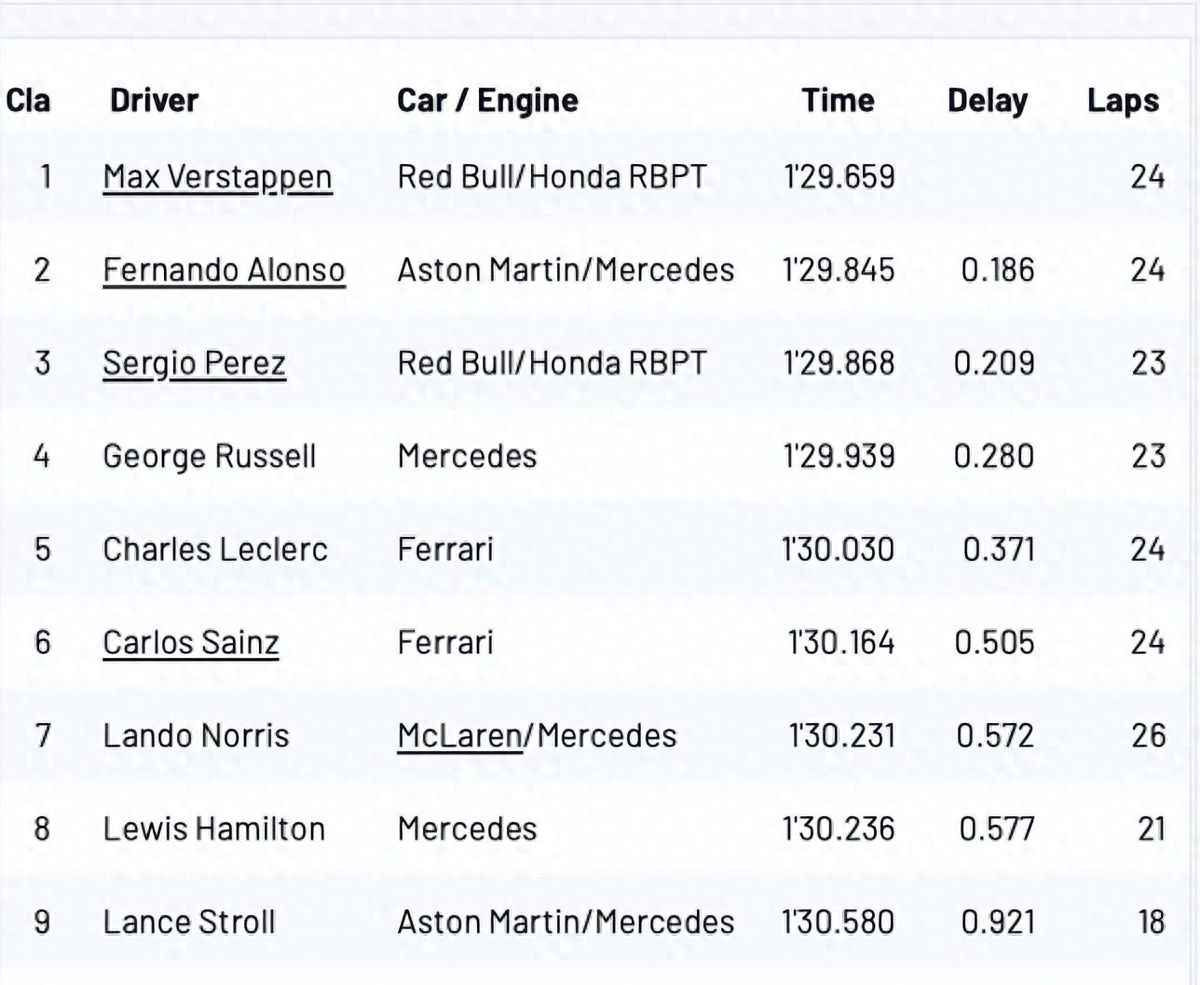Click Lewis Hamilton's name in row 8
Viewport: 1200px width, 985px height.
[x=214, y=829]
